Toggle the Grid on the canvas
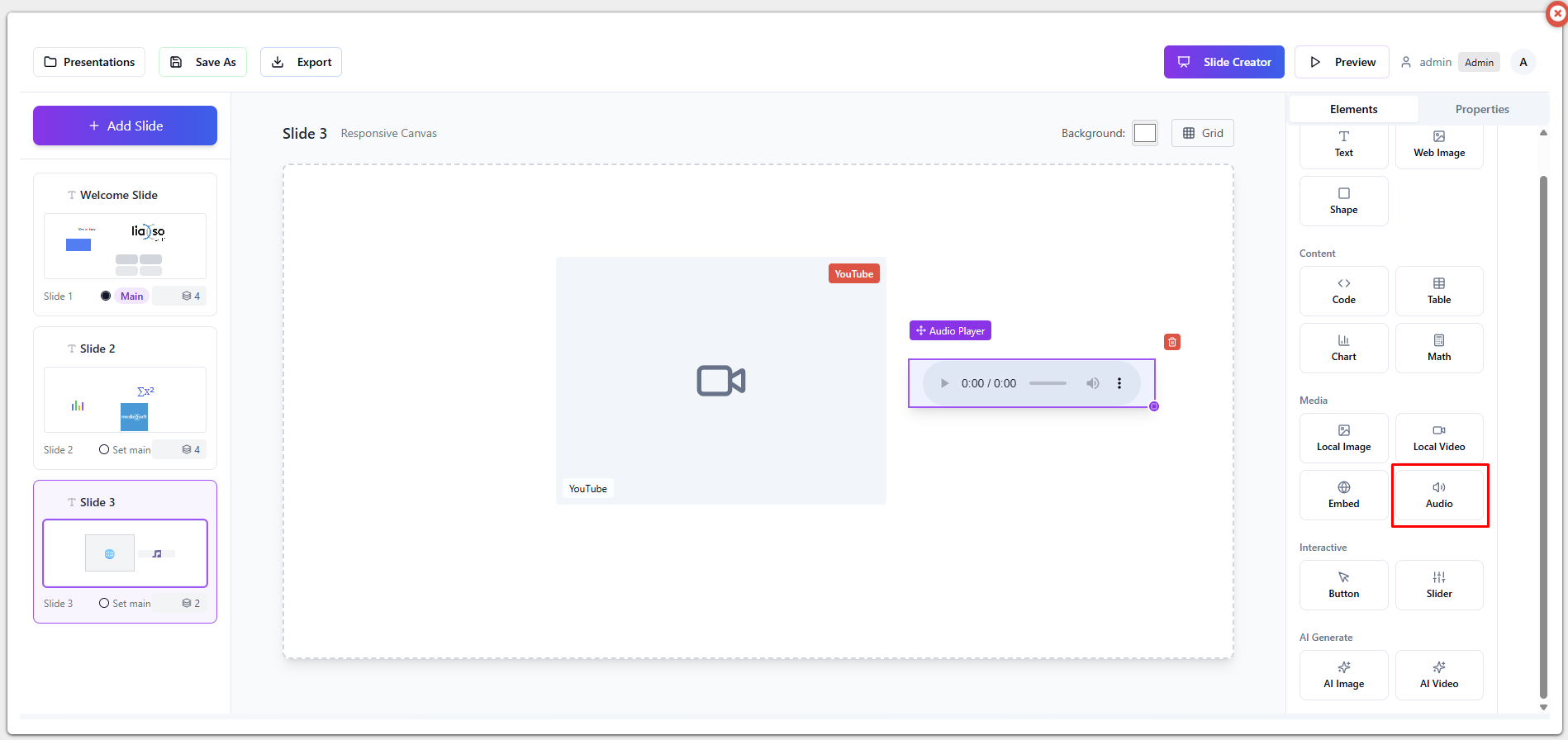This screenshot has width=1568, height=740. point(1202,133)
